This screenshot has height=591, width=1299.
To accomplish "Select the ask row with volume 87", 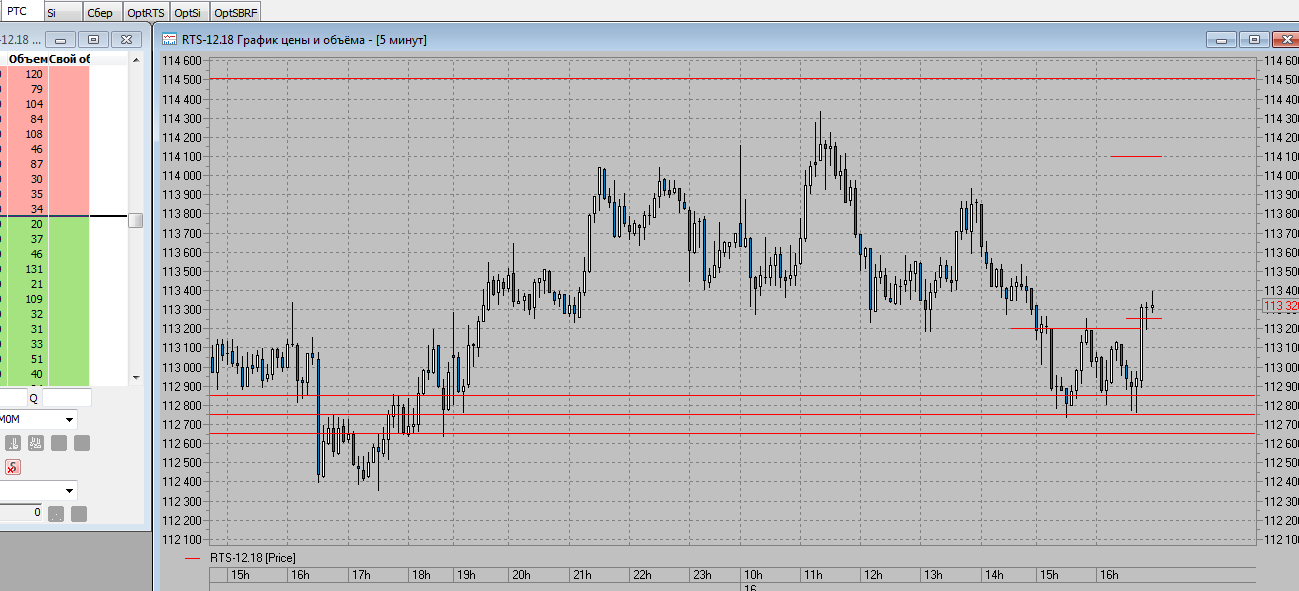I will 45,164.
